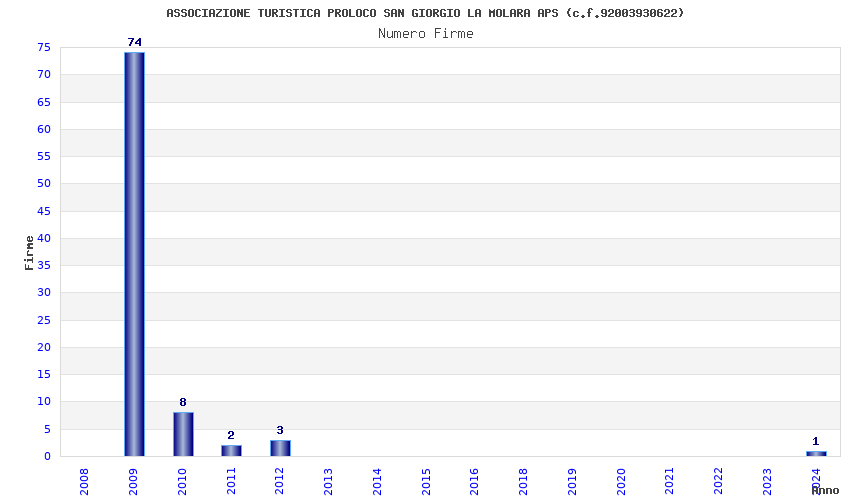The width and height of the screenshot is (850, 500).
Task: Click the '8' data label above the 2010 bar
Action: click(x=183, y=402)
